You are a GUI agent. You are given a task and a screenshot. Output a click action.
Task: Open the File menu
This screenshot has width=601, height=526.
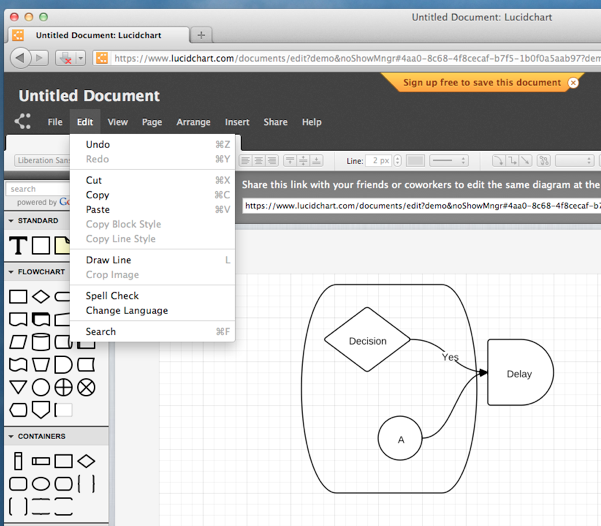click(55, 122)
